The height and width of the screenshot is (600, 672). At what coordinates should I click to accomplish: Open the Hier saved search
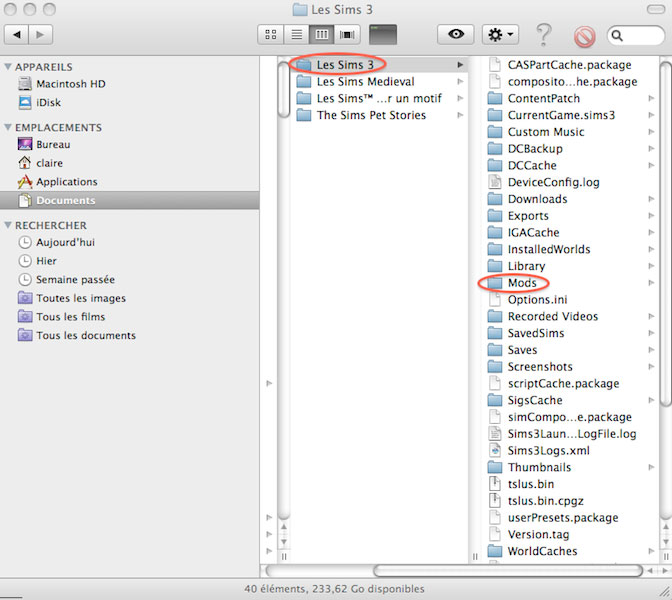[x=37, y=261]
